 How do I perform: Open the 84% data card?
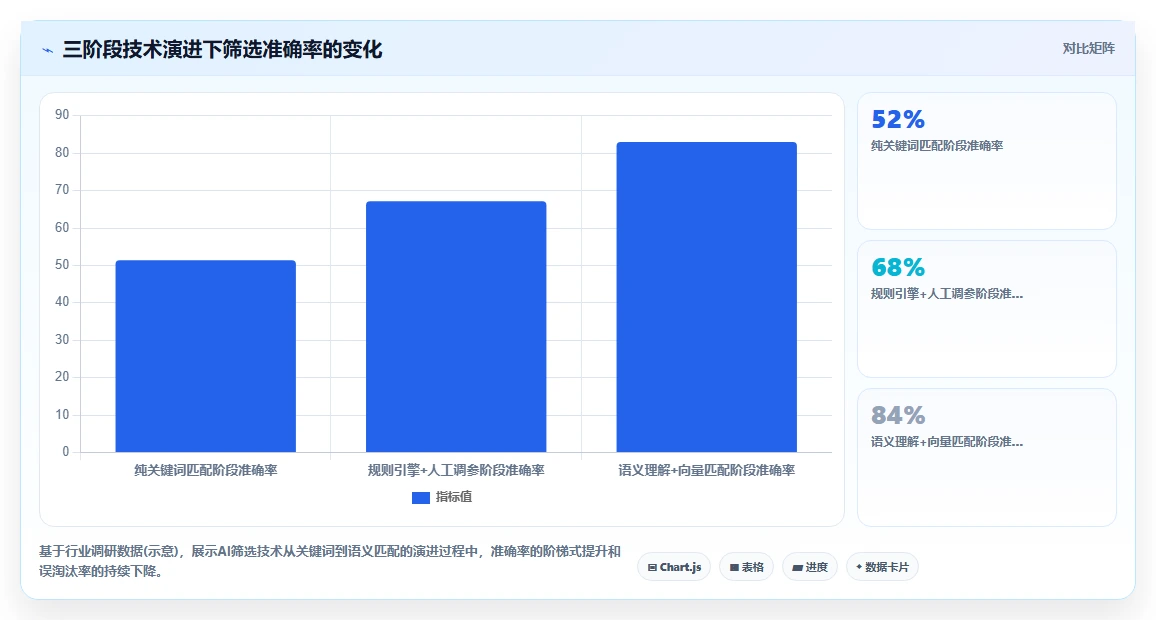(x=986, y=457)
